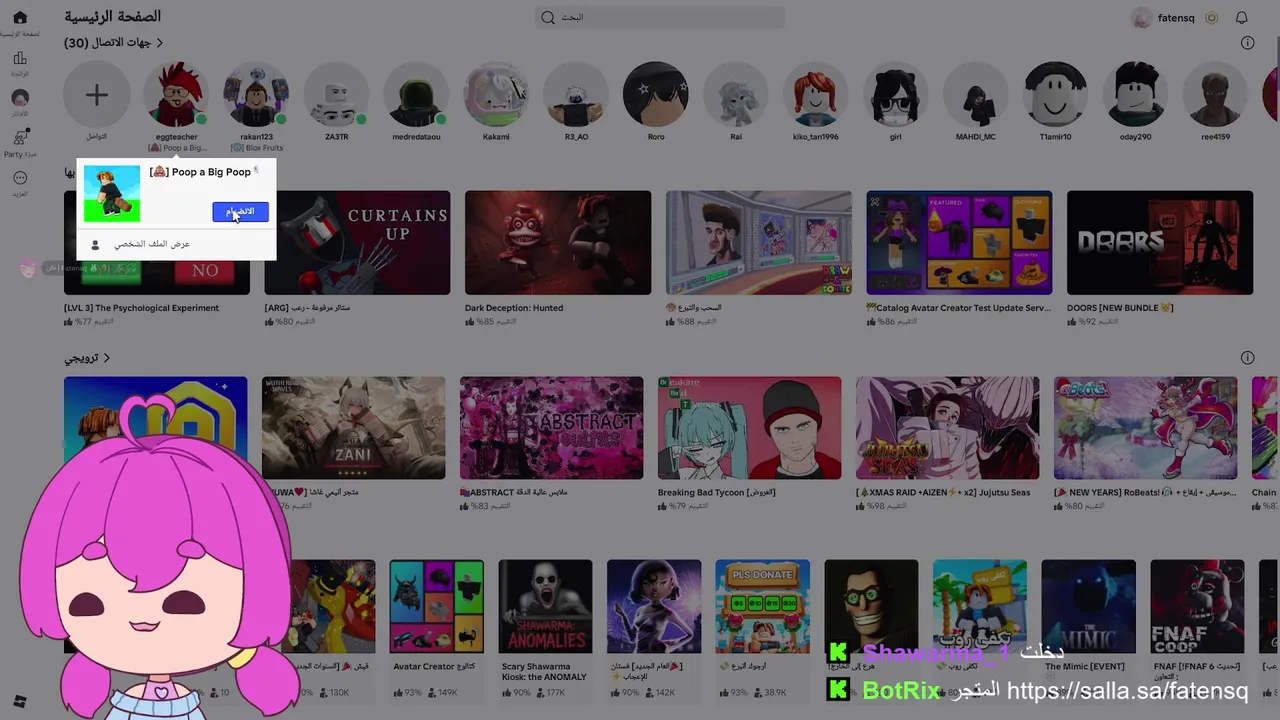
Task: Open the Home icon in the sidebar
Action: [19, 18]
